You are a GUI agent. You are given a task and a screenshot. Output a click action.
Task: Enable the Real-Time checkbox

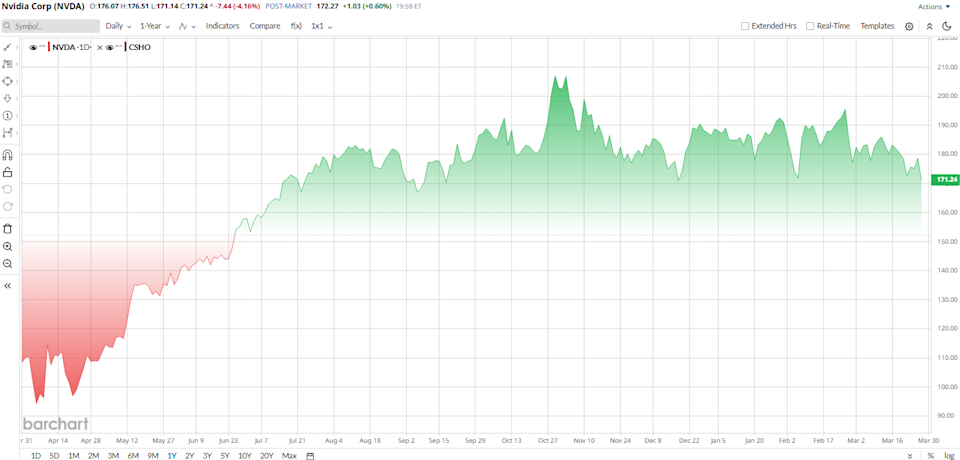pos(810,26)
